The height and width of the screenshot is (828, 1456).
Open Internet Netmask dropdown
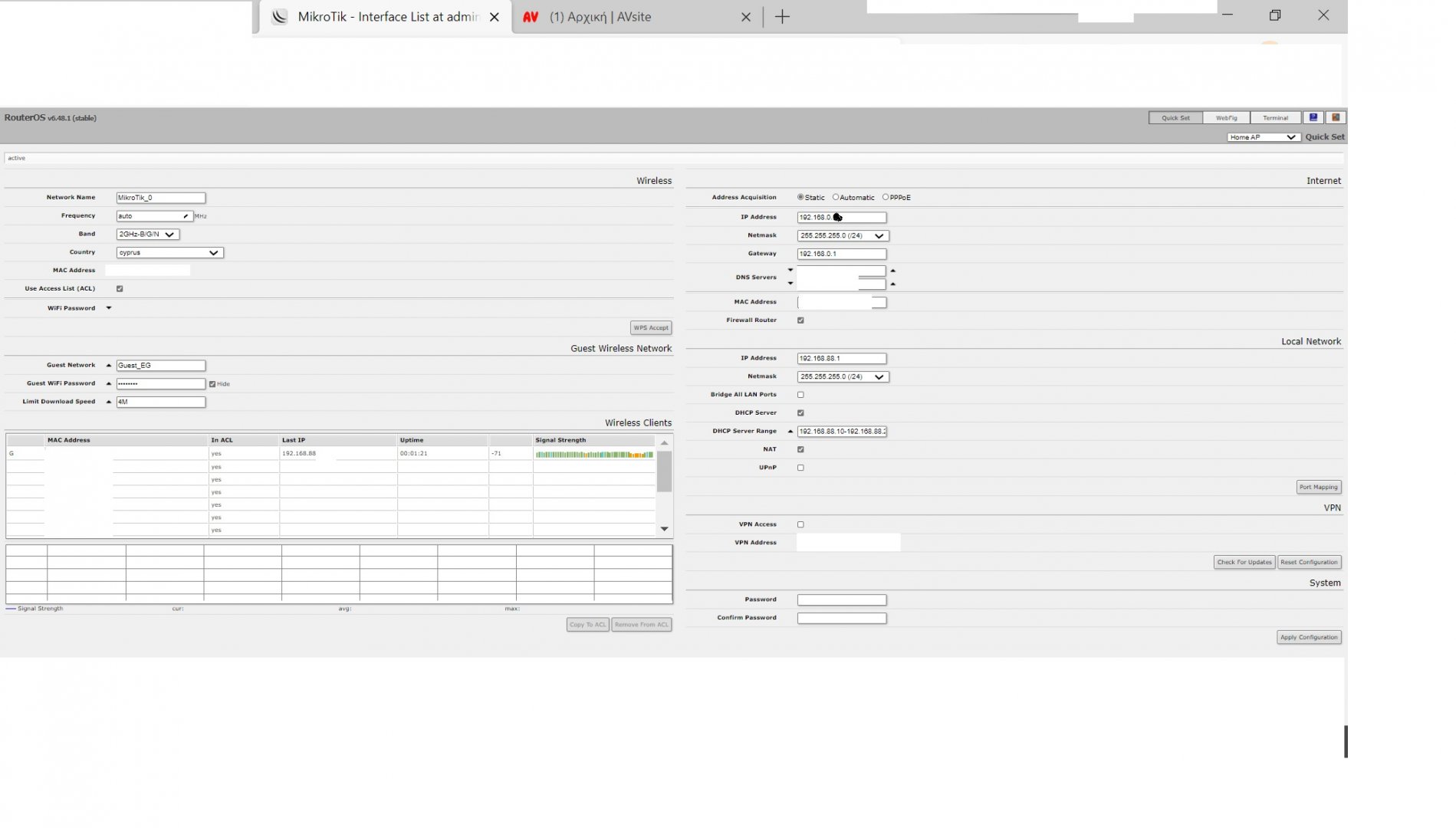click(x=843, y=236)
